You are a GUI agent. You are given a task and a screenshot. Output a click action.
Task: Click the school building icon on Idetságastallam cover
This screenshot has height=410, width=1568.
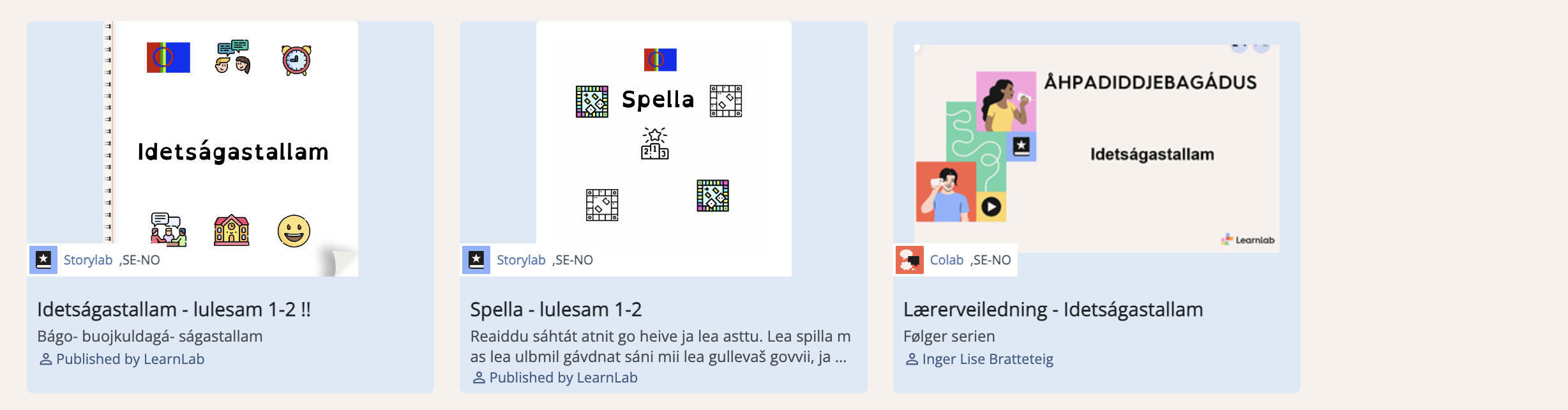[231, 231]
